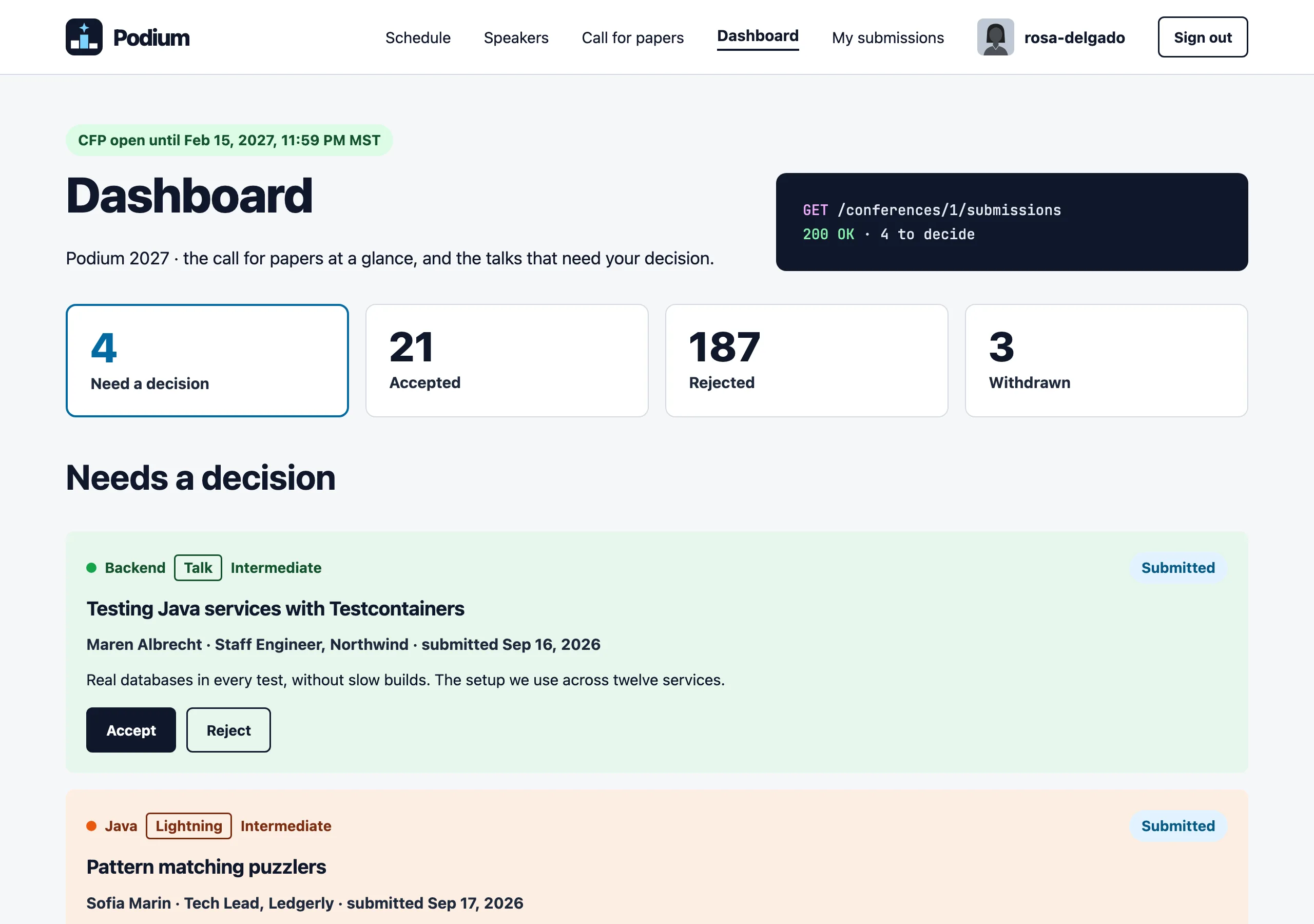This screenshot has height=924, width=1314.
Task: Click the Maren Albrecht speaker line
Action: click(343, 645)
